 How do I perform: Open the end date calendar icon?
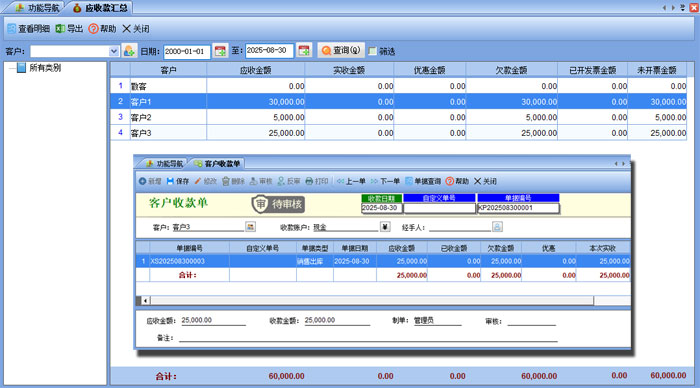pyautogui.click(x=304, y=51)
